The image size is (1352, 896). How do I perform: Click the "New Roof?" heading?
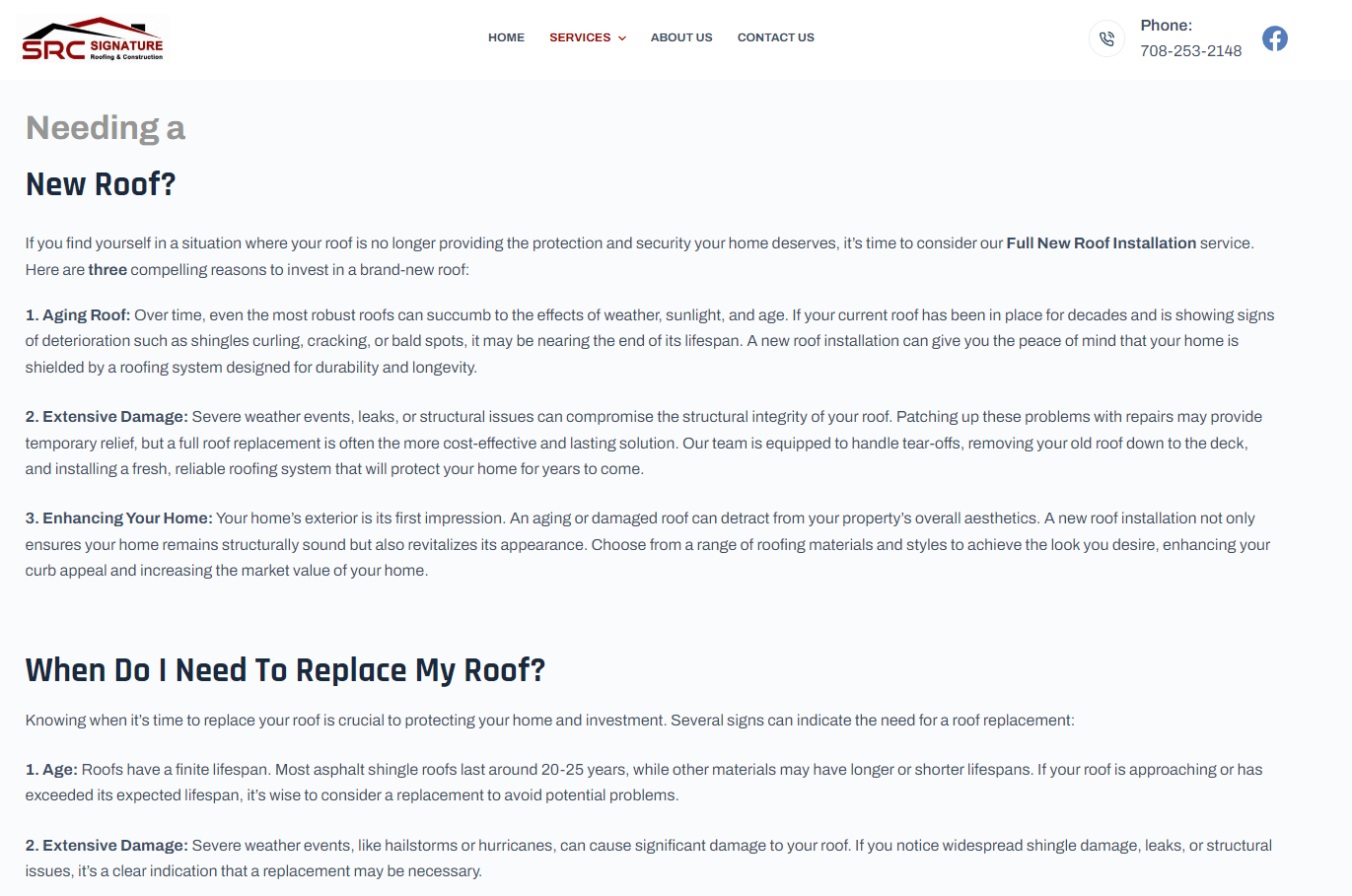tap(101, 184)
